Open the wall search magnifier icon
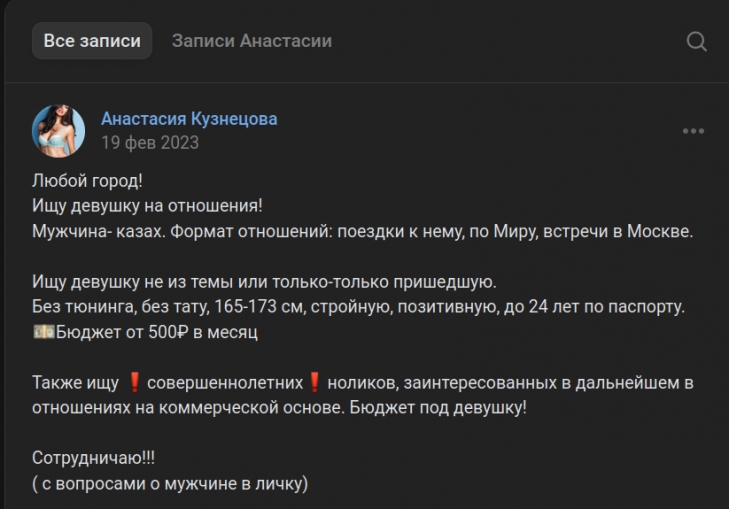This screenshot has width=729, height=509. [x=697, y=41]
